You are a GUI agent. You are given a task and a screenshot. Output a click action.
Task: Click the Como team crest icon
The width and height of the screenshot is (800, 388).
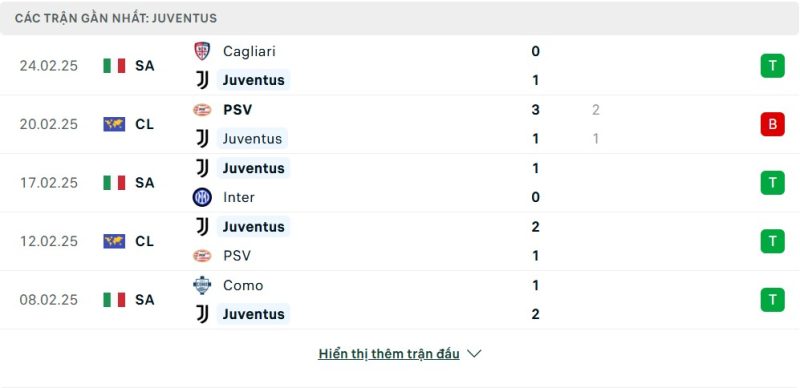202,285
